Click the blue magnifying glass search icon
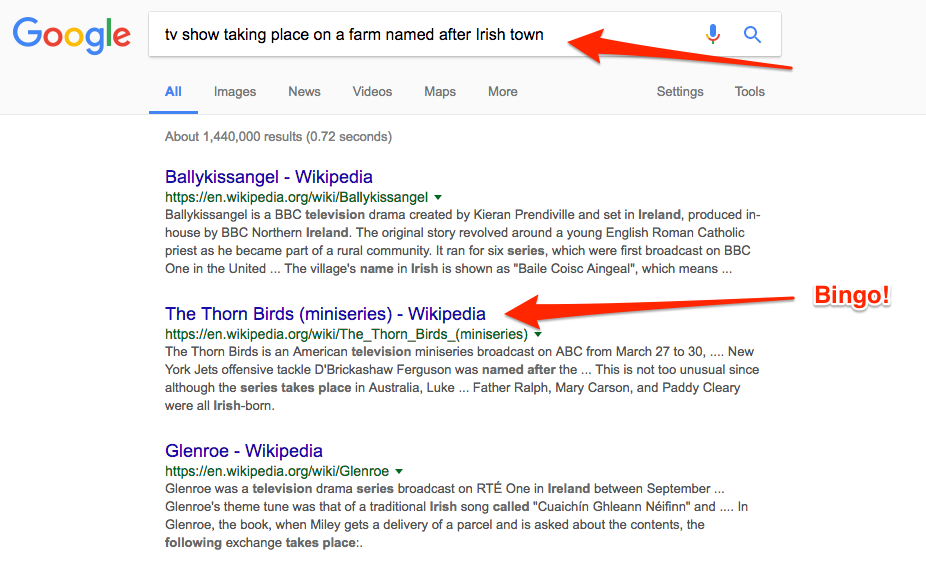926x567 pixels. click(752, 34)
